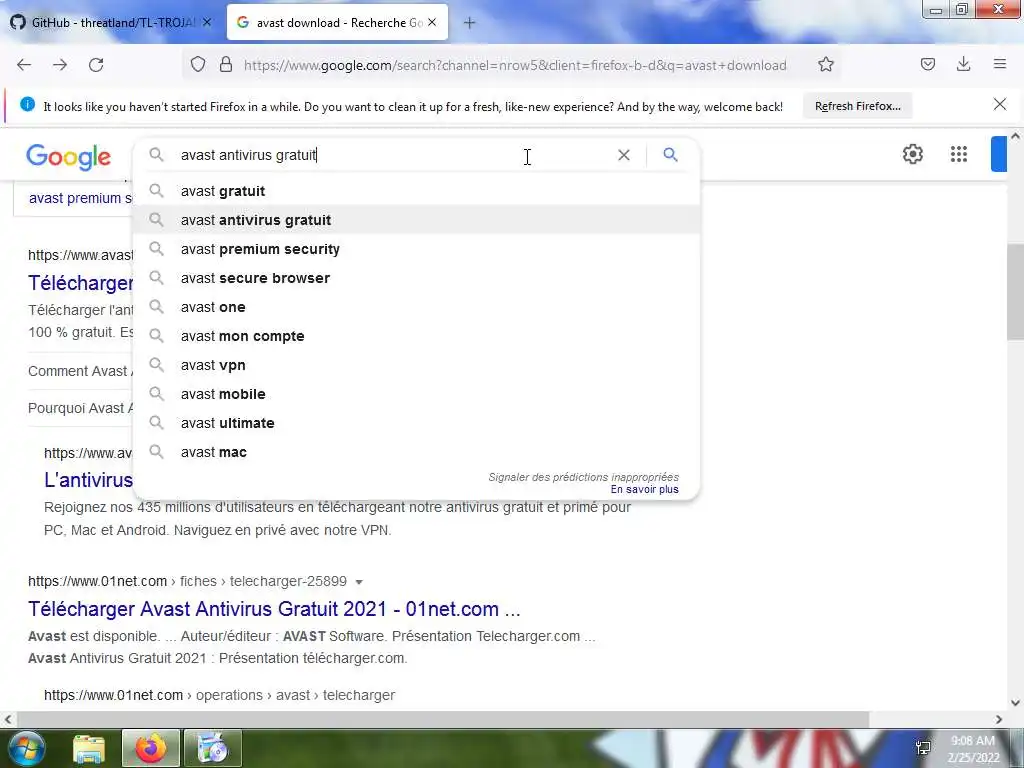Select the avast download Recherche tab
This screenshot has height=768, width=1024.
tap(338, 22)
